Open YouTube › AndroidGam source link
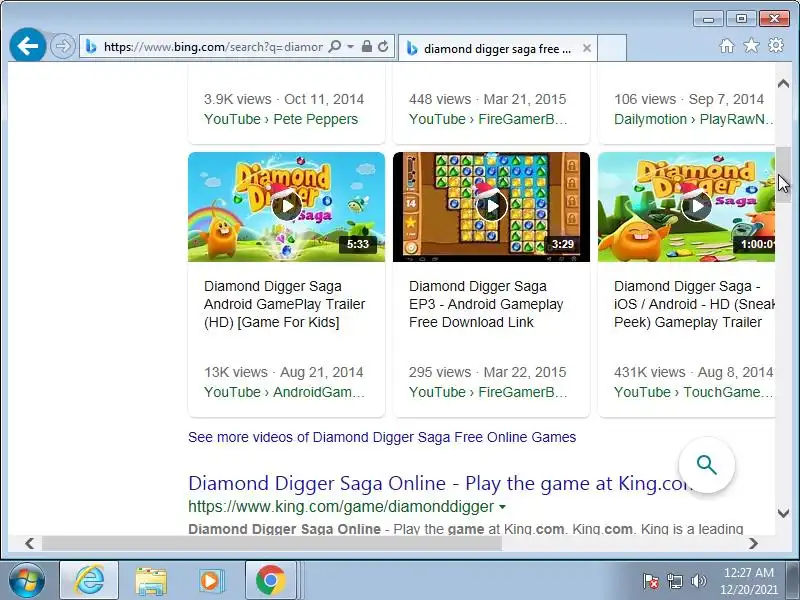The image size is (800, 600). (x=284, y=392)
